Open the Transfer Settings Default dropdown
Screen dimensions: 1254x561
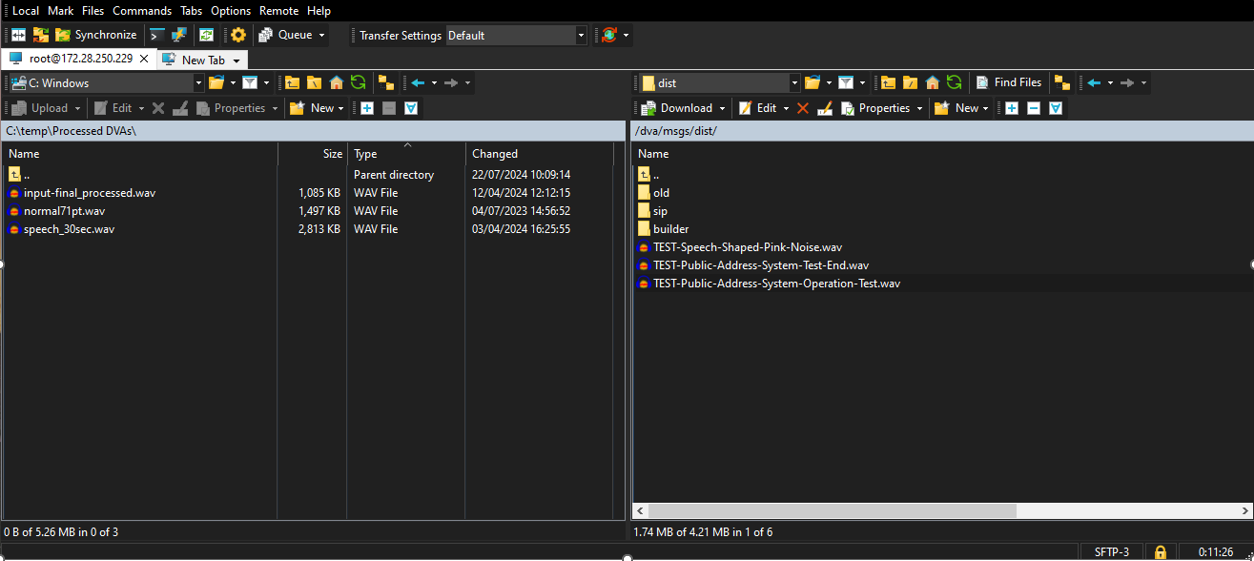pos(516,35)
